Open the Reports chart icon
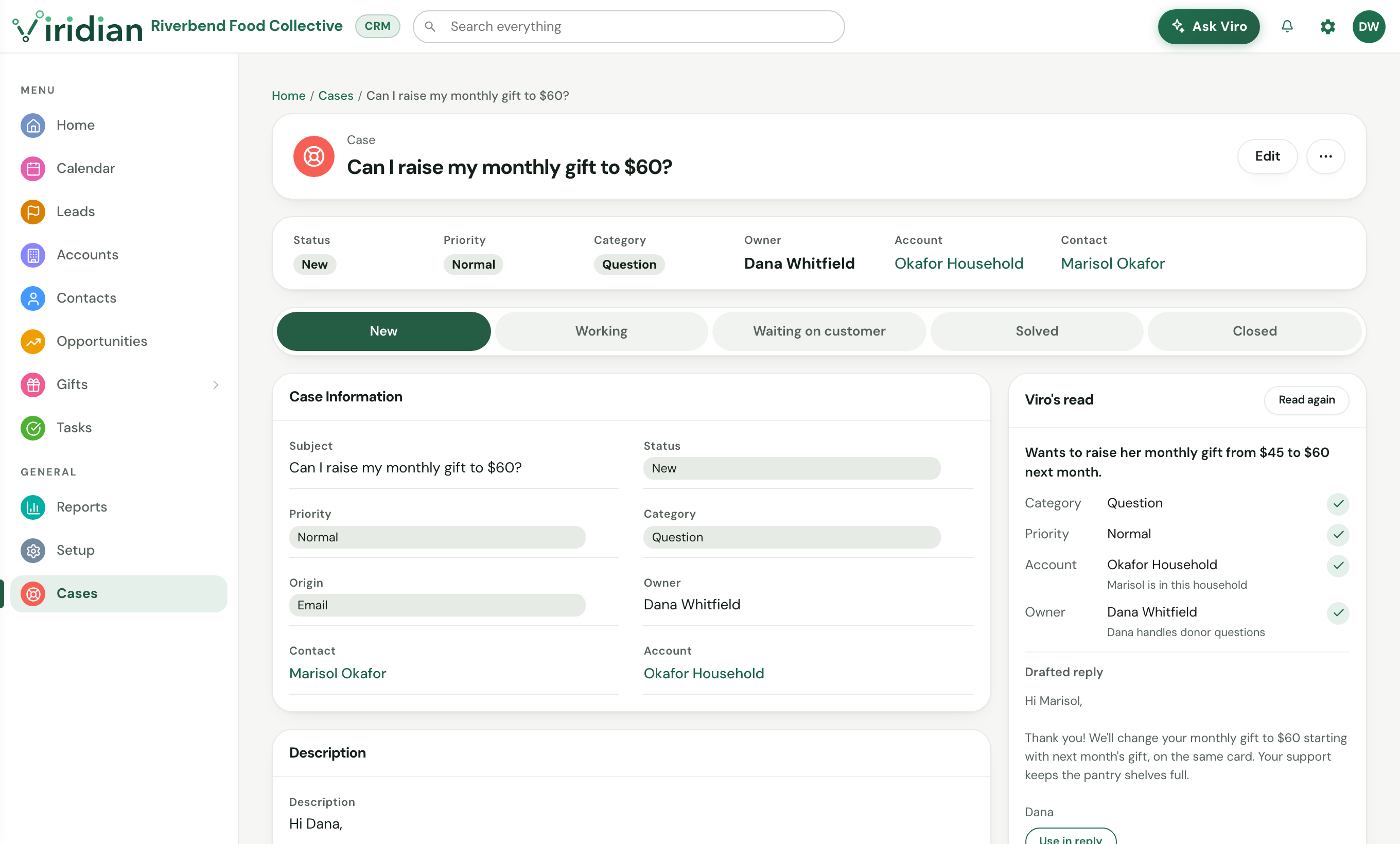 pos(33,507)
